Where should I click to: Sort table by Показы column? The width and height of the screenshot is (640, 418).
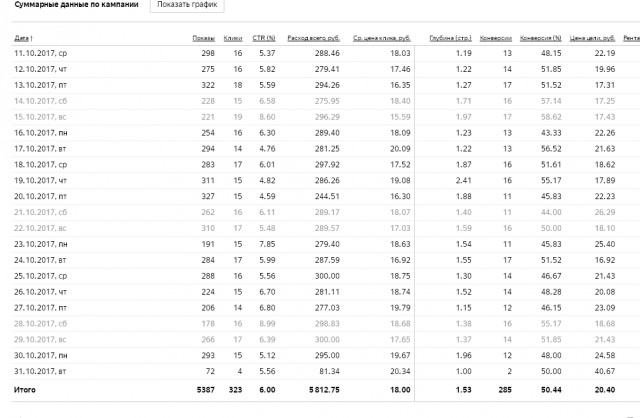(x=203, y=38)
